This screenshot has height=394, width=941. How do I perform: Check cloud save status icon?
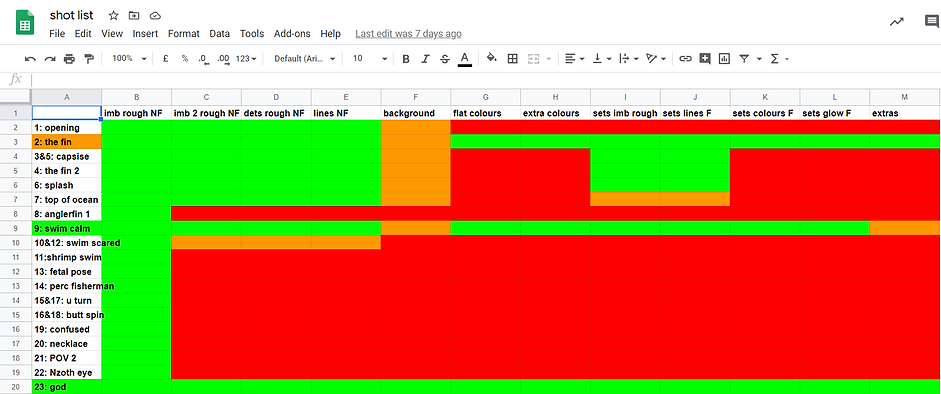coord(155,16)
